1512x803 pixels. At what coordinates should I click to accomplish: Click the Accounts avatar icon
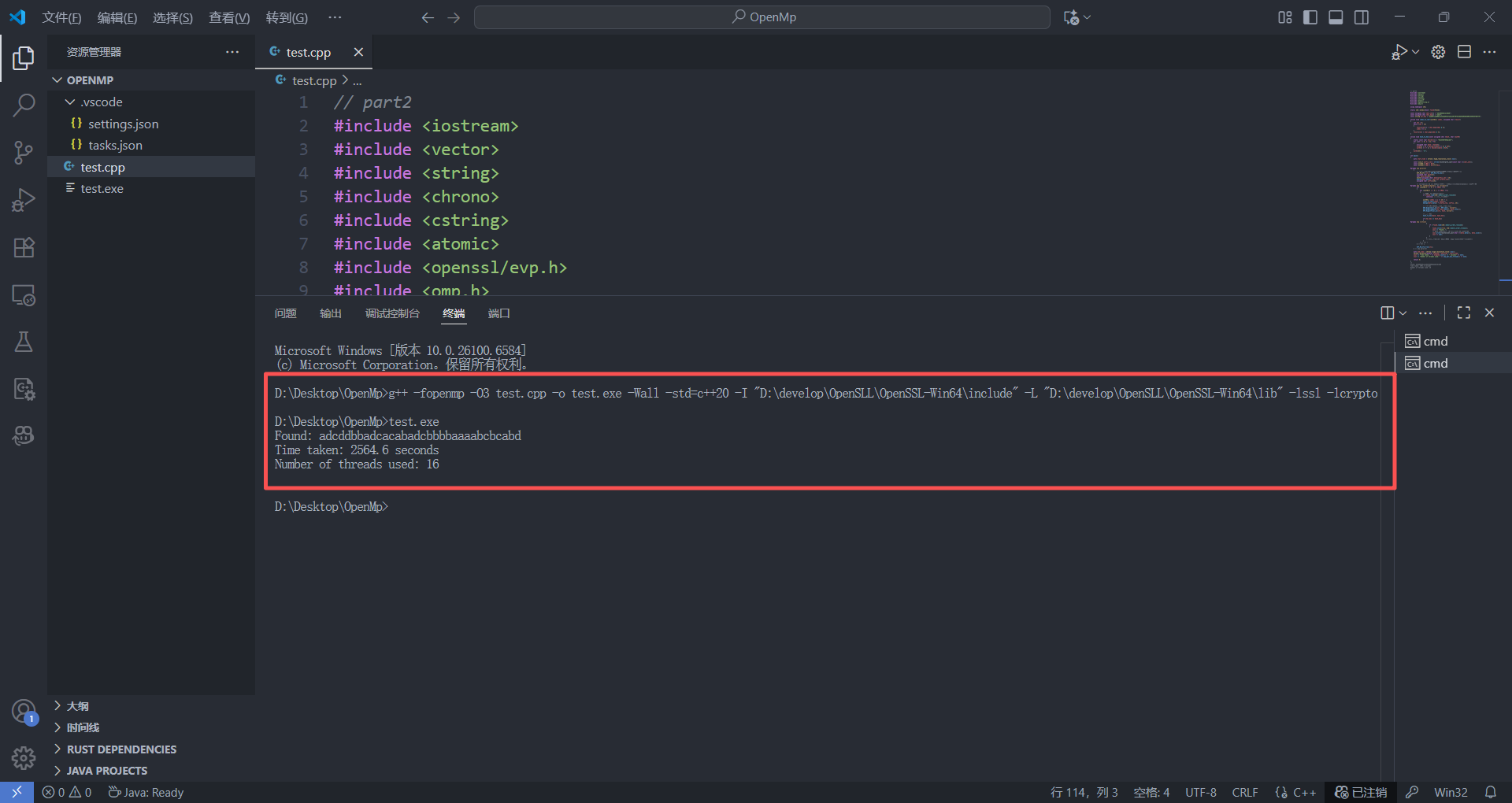(x=24, y=712)
